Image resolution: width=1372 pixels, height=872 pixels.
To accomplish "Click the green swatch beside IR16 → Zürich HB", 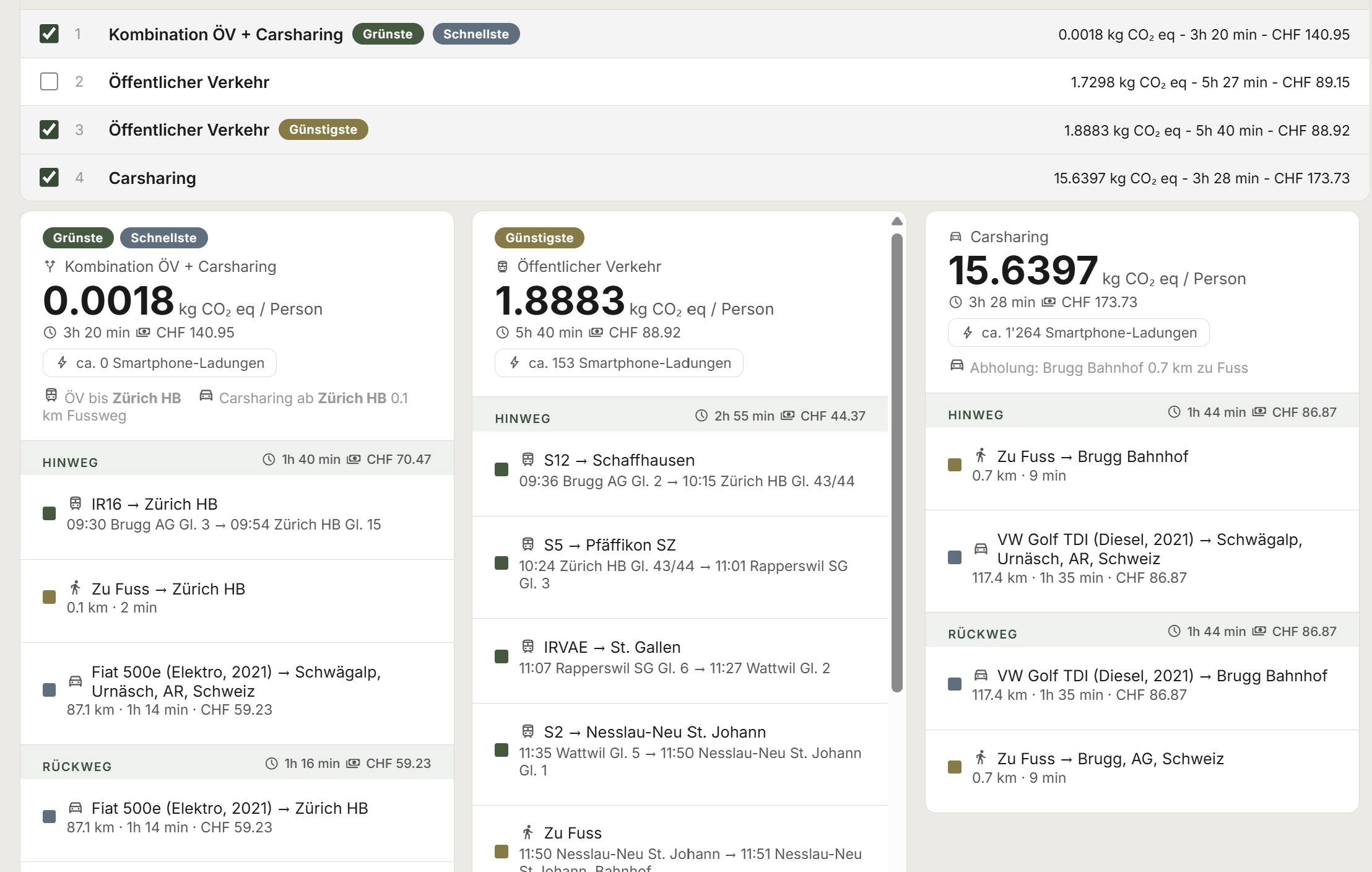I will 49,513.
